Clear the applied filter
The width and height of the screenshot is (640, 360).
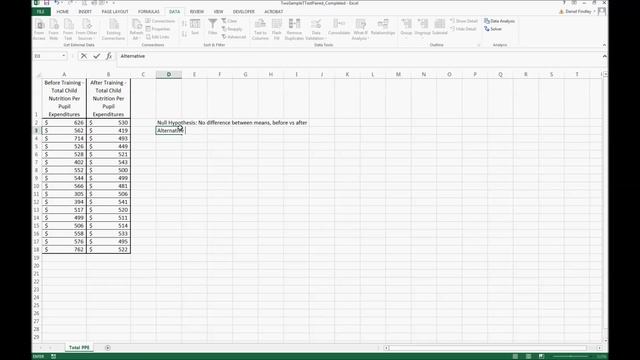(x=229, y=21)
